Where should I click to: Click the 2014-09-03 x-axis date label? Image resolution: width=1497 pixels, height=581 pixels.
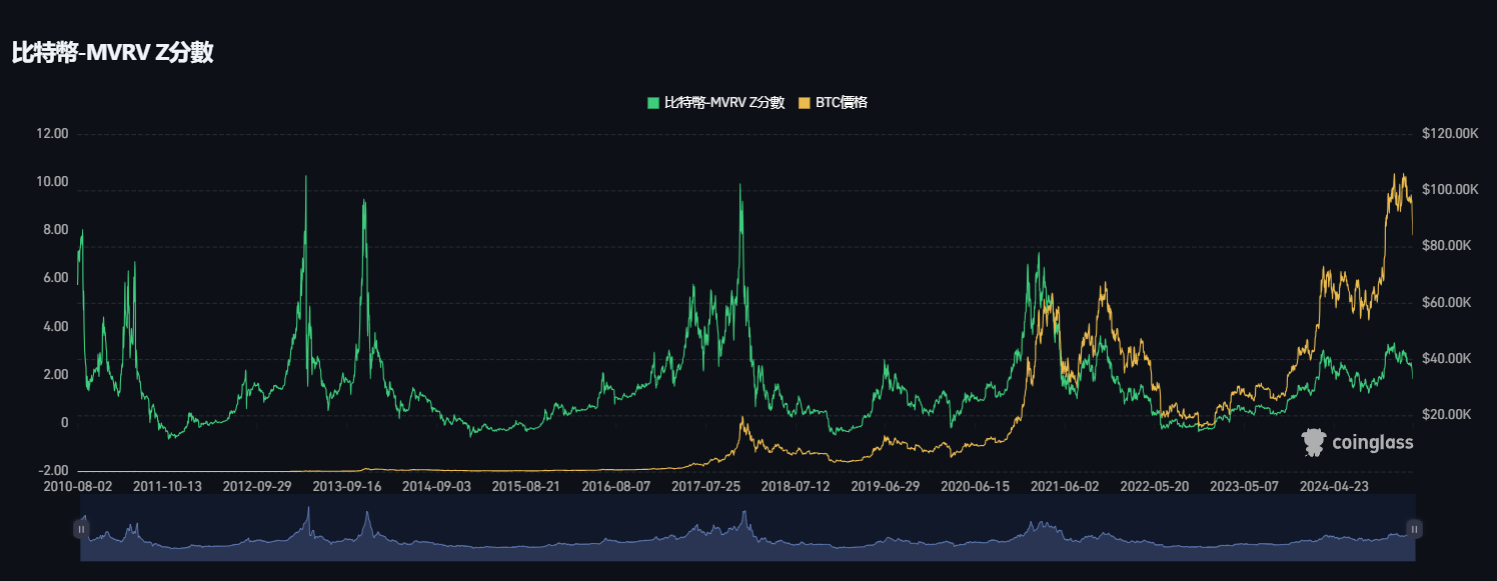click(x=436, y=486)
